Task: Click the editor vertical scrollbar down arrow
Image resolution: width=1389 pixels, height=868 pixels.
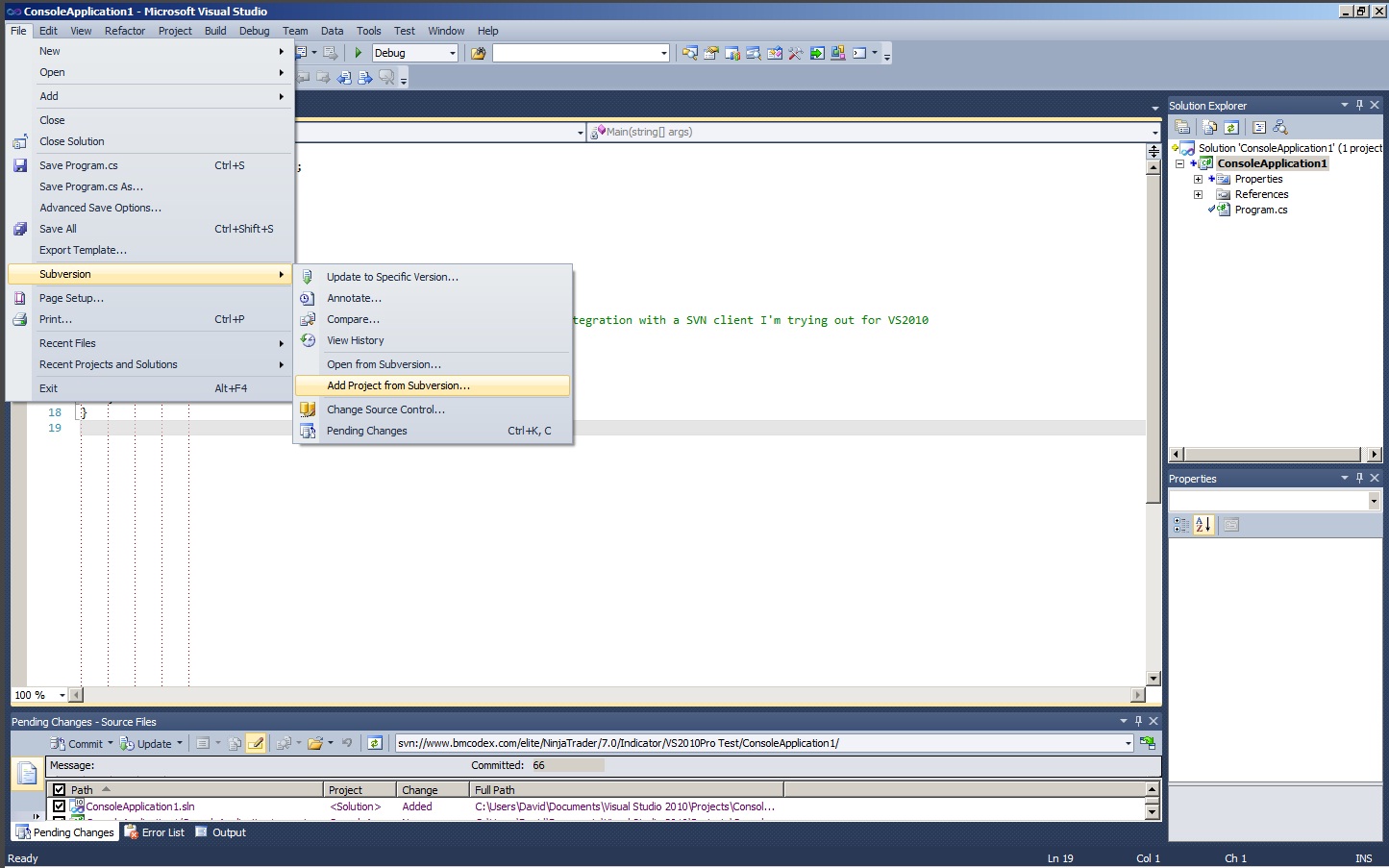Action: pyautogui.click(x=1153, y=679)
